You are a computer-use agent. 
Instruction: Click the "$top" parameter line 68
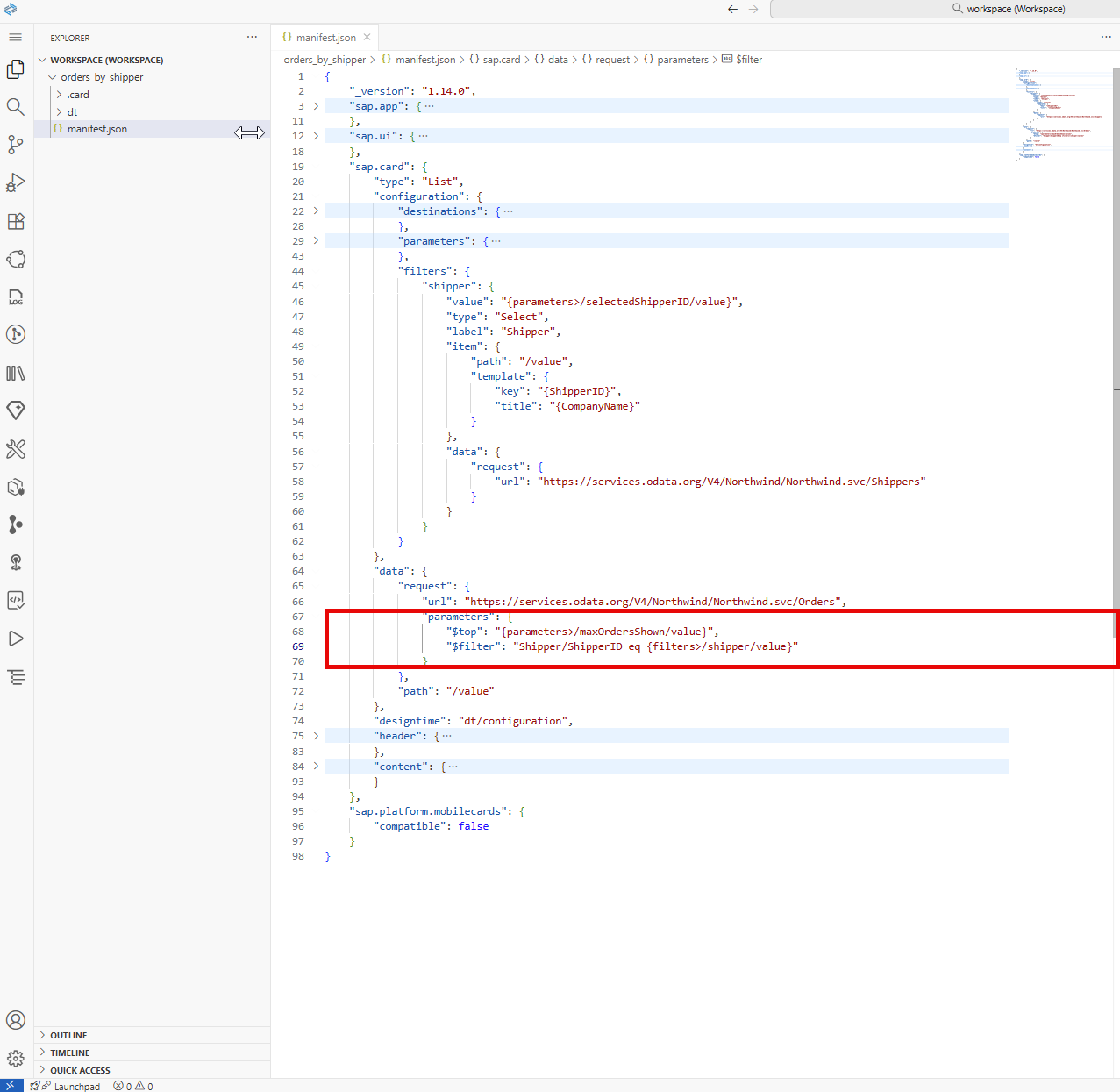(582, 632)
